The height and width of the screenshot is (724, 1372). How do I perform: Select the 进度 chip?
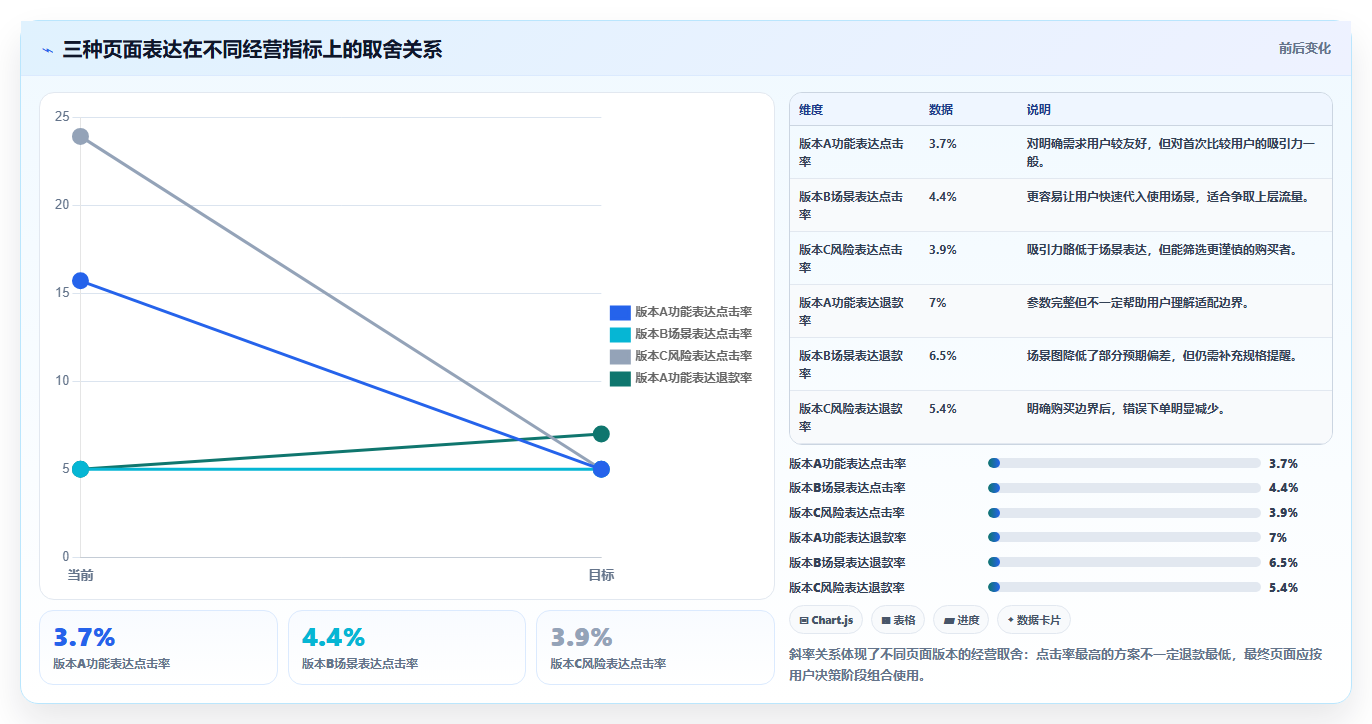[x=961, y=620]
